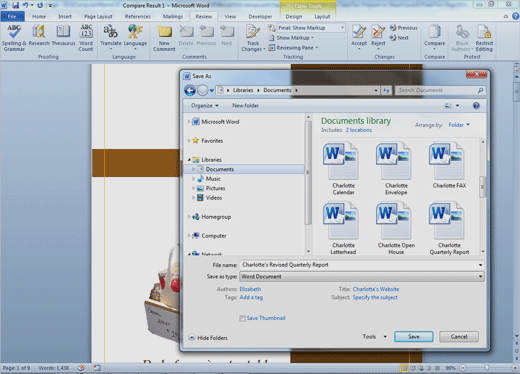Switch to the Insert tab
The width and height of the screenshot is (520, 374).
click(x=65, y=16)
